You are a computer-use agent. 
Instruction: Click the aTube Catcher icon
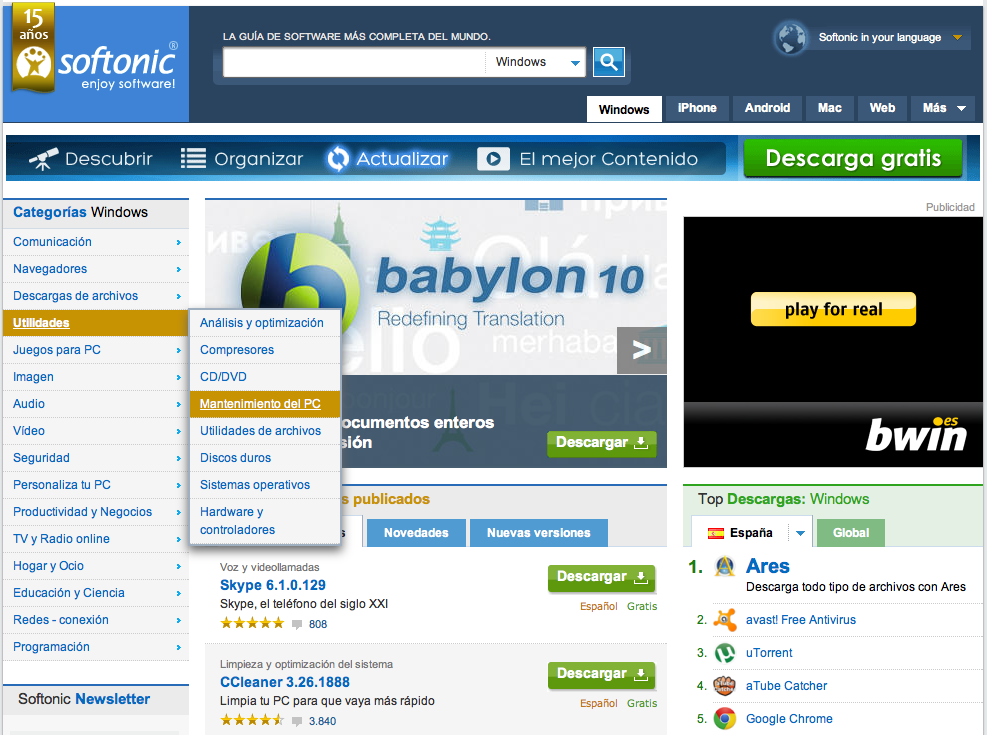[725, 686]
